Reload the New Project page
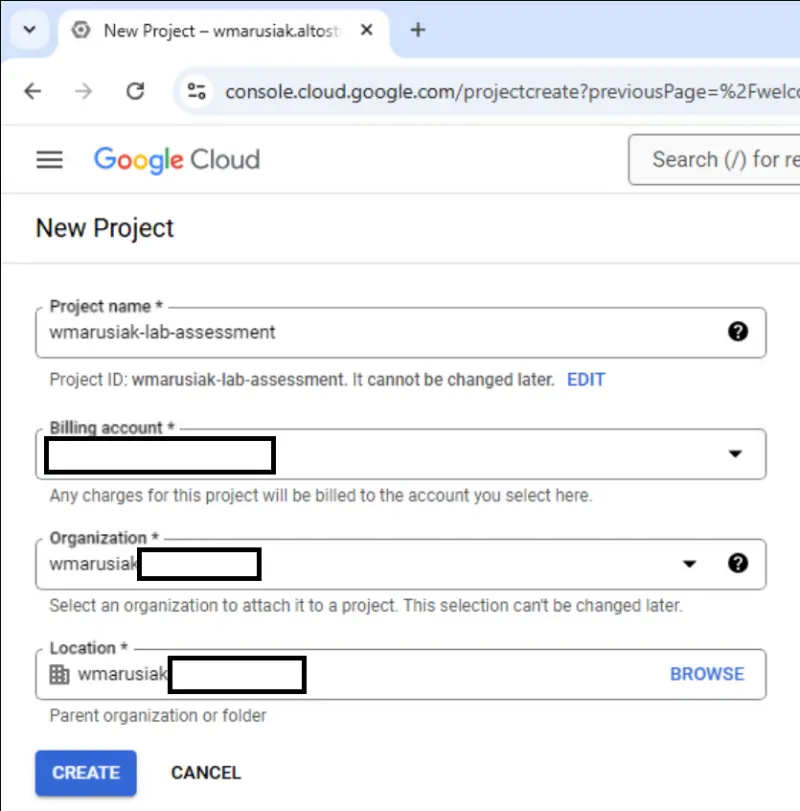Viewport: 800px width, 811px height. pos(135,91)
